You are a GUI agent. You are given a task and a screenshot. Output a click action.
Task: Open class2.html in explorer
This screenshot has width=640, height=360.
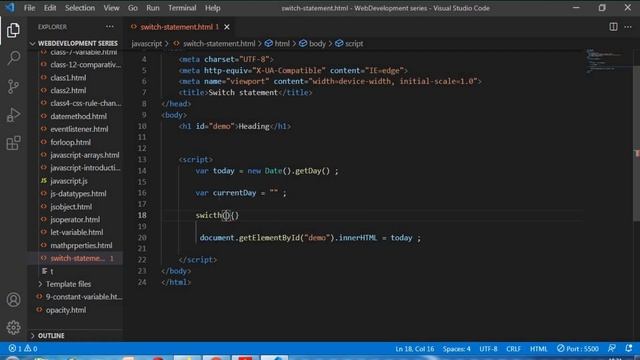[76, 90]
